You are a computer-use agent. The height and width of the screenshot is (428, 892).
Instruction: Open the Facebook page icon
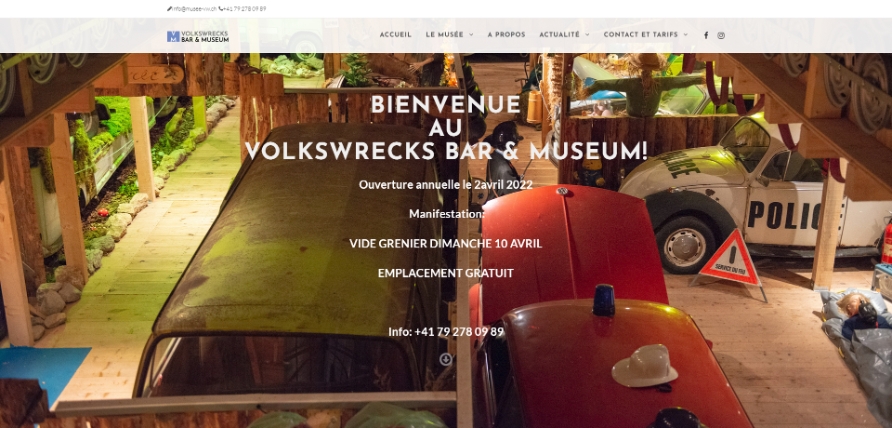pyautogui.click(x=706, y=35)
